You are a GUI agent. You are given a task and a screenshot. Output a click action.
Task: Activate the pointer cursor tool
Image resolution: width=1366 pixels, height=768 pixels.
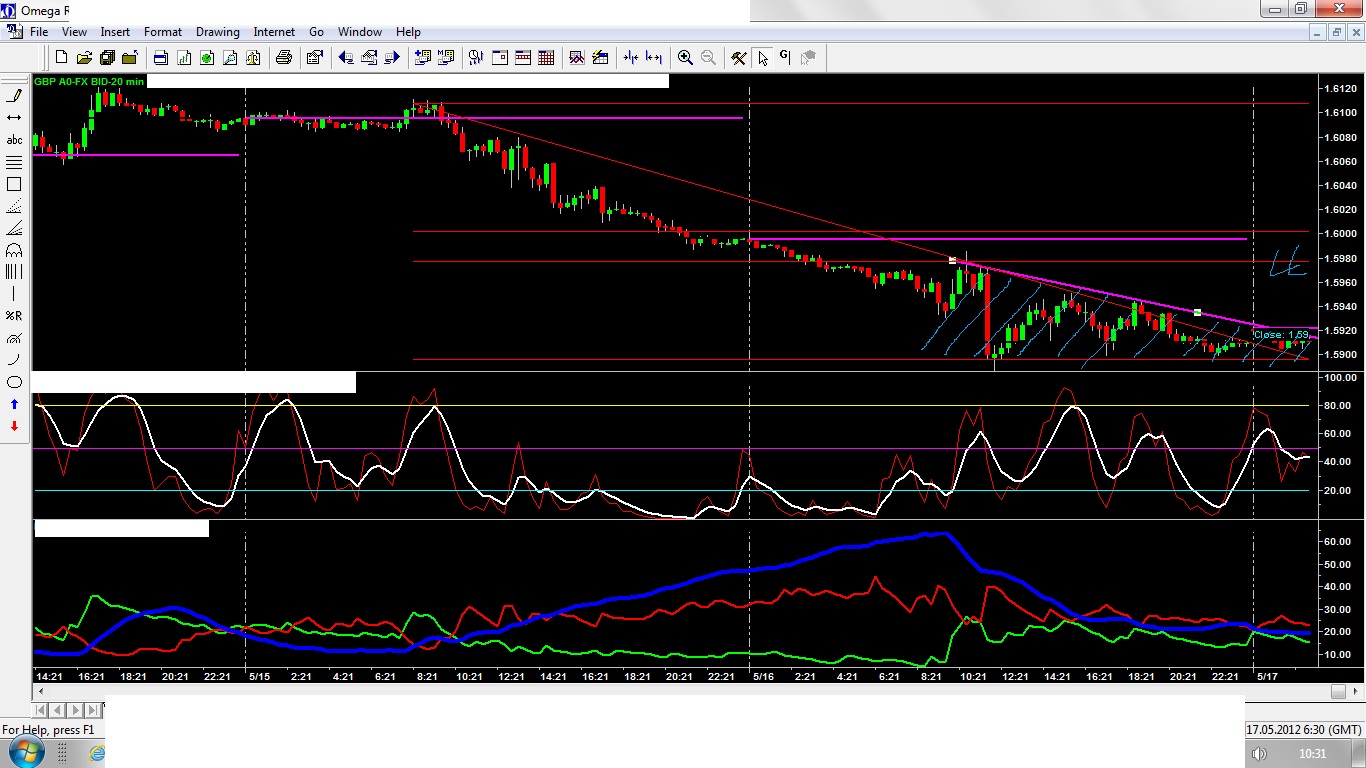tap(763, 58)
